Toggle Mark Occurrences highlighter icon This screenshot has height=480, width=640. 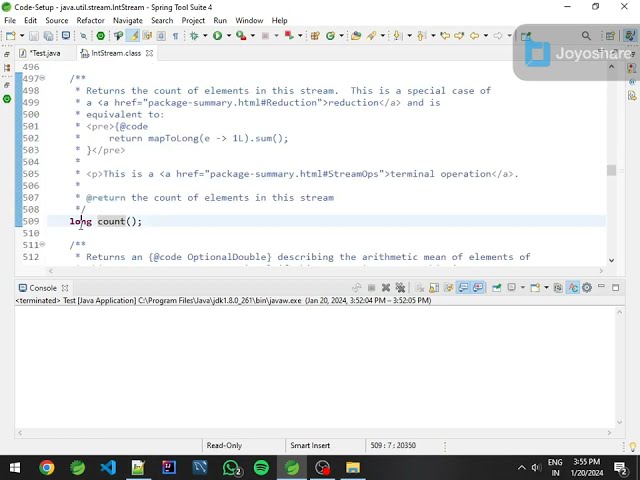[133, 36]
